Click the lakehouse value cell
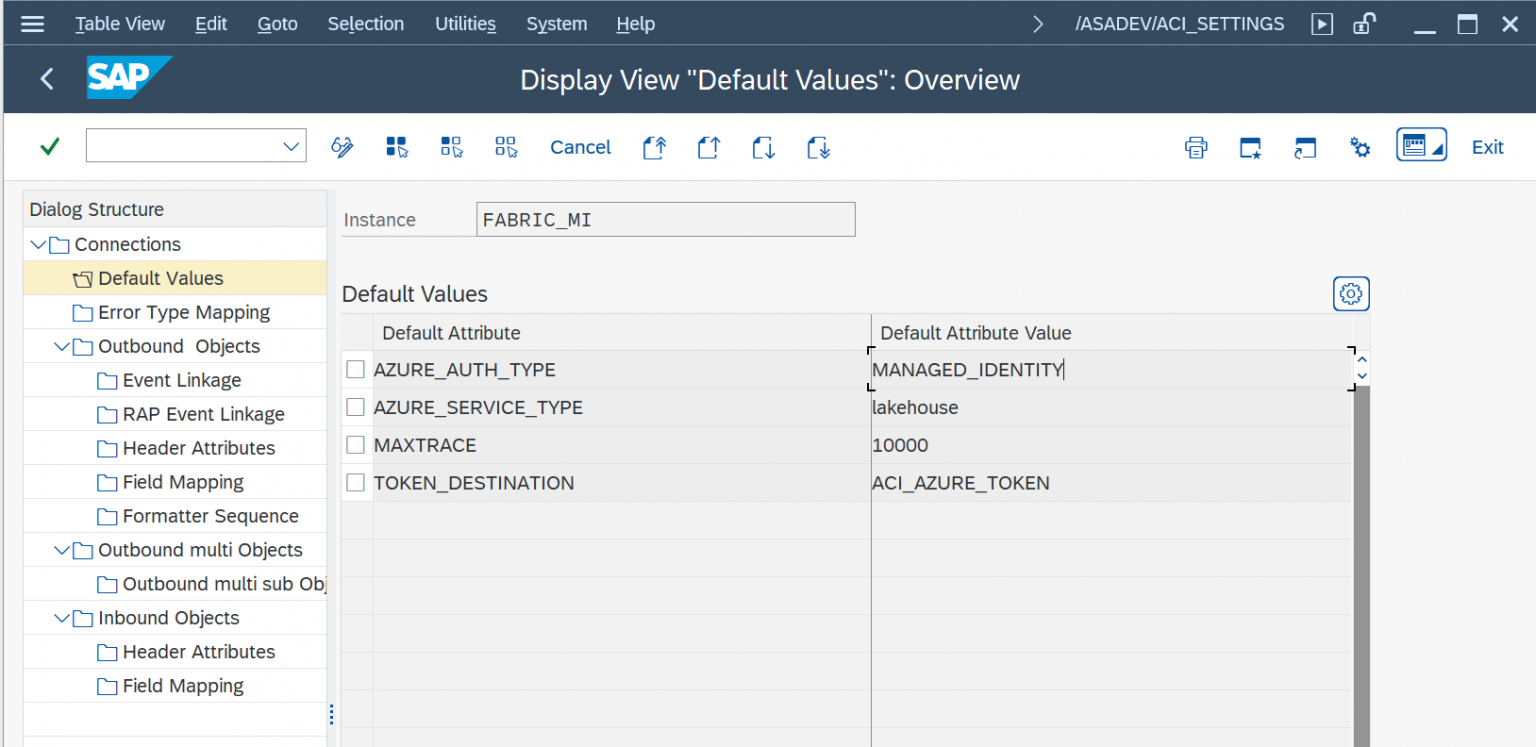1536x747 pixels. click(1111, 408)
